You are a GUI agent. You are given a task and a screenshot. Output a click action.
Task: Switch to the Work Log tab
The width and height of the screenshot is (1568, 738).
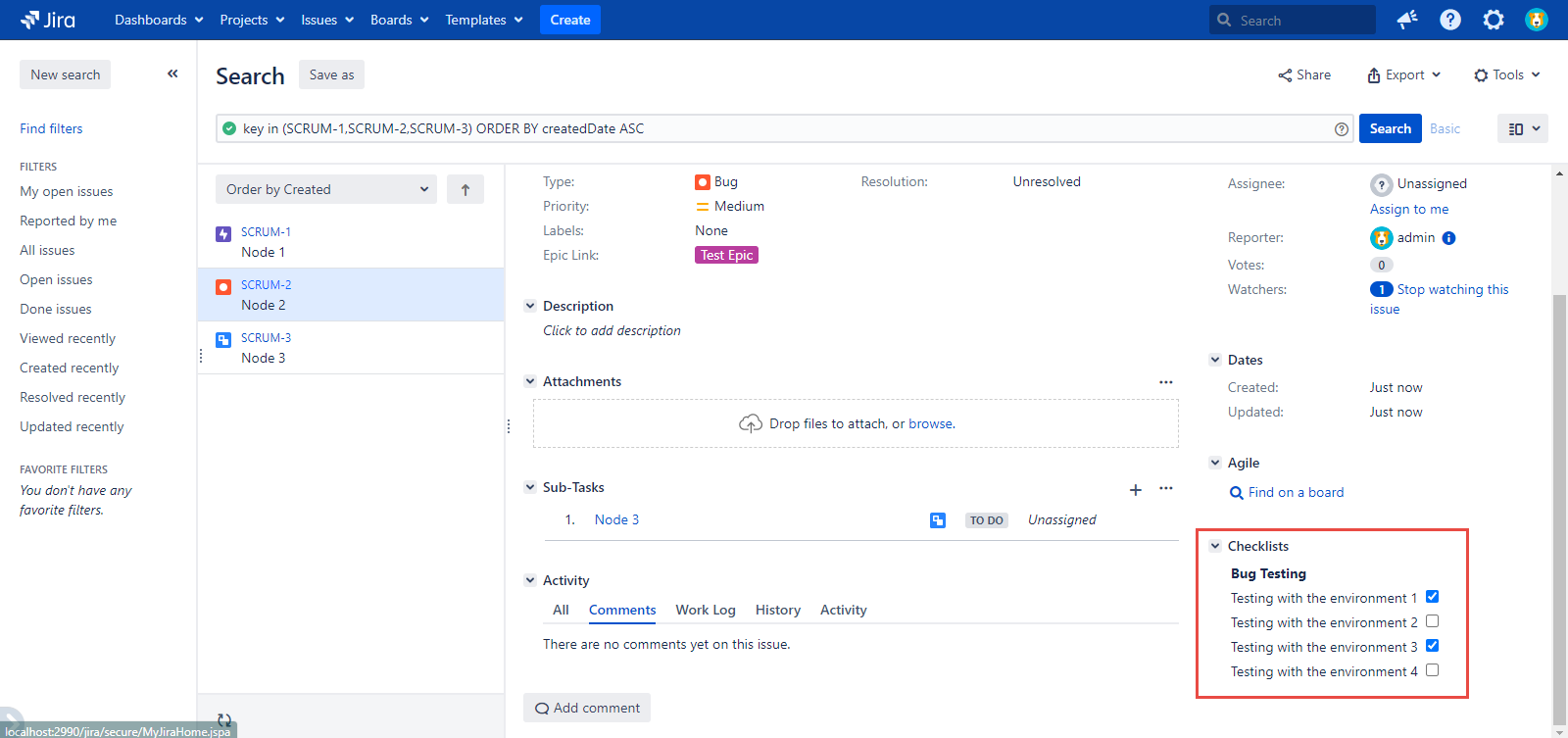pyautogui.click(x=705, y=610)
